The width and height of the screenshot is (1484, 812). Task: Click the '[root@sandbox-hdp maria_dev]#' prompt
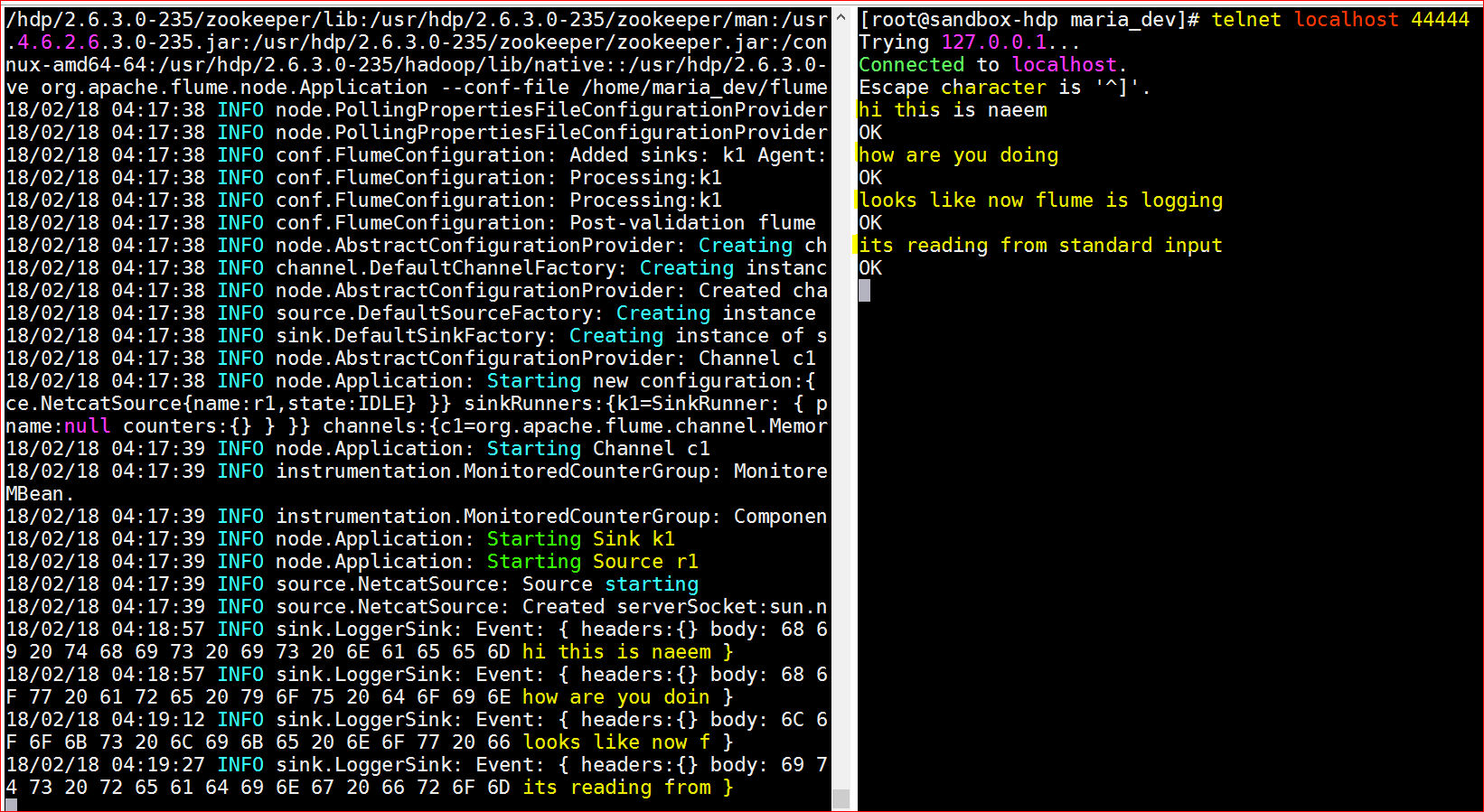coord(1029,19)
